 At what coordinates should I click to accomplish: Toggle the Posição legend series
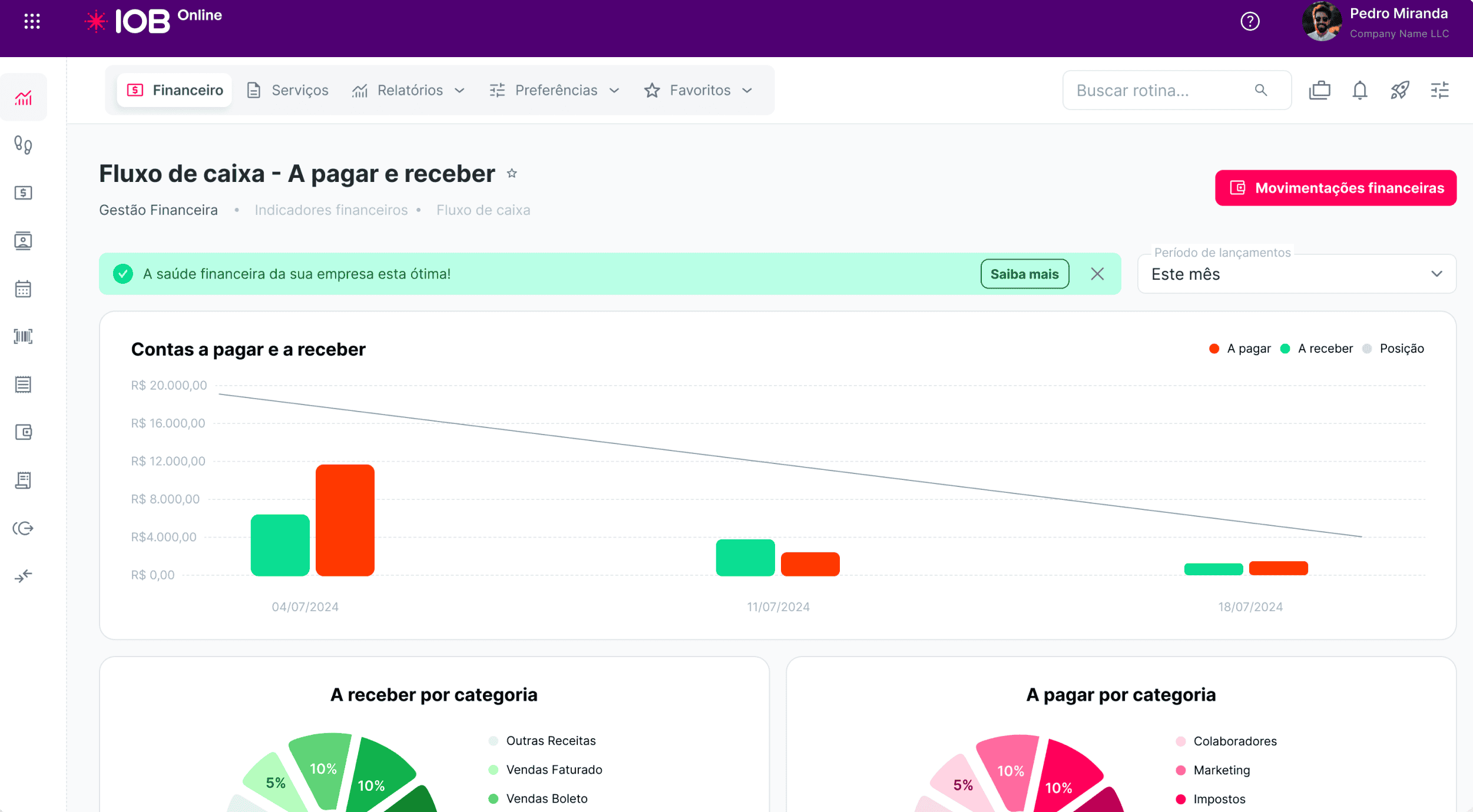tap(1393, 349)
